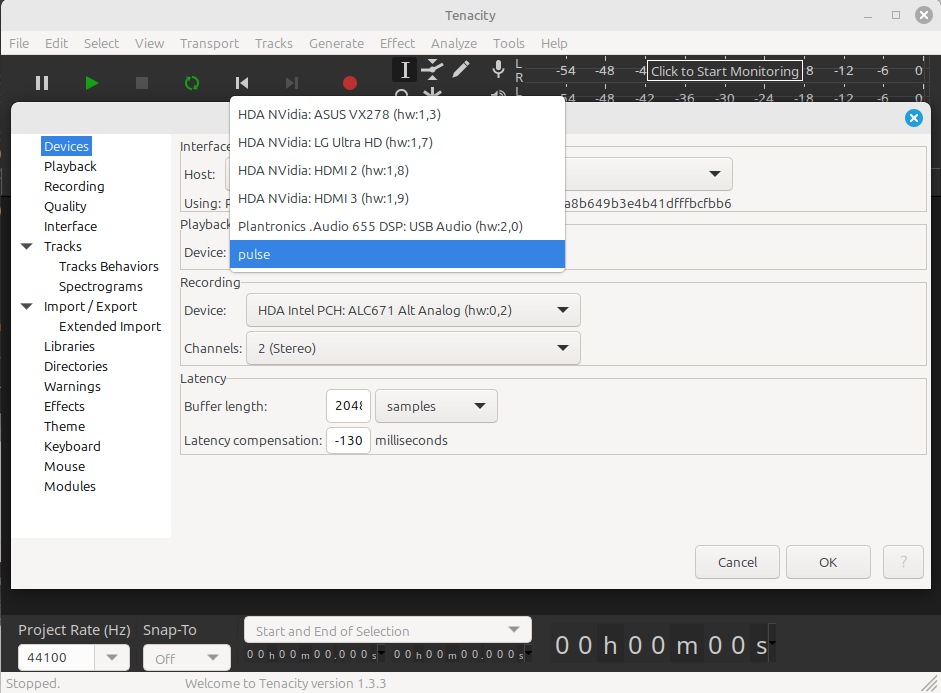Open the Snap-To Off dropdown
941x693 pixels.
(187, 658)
